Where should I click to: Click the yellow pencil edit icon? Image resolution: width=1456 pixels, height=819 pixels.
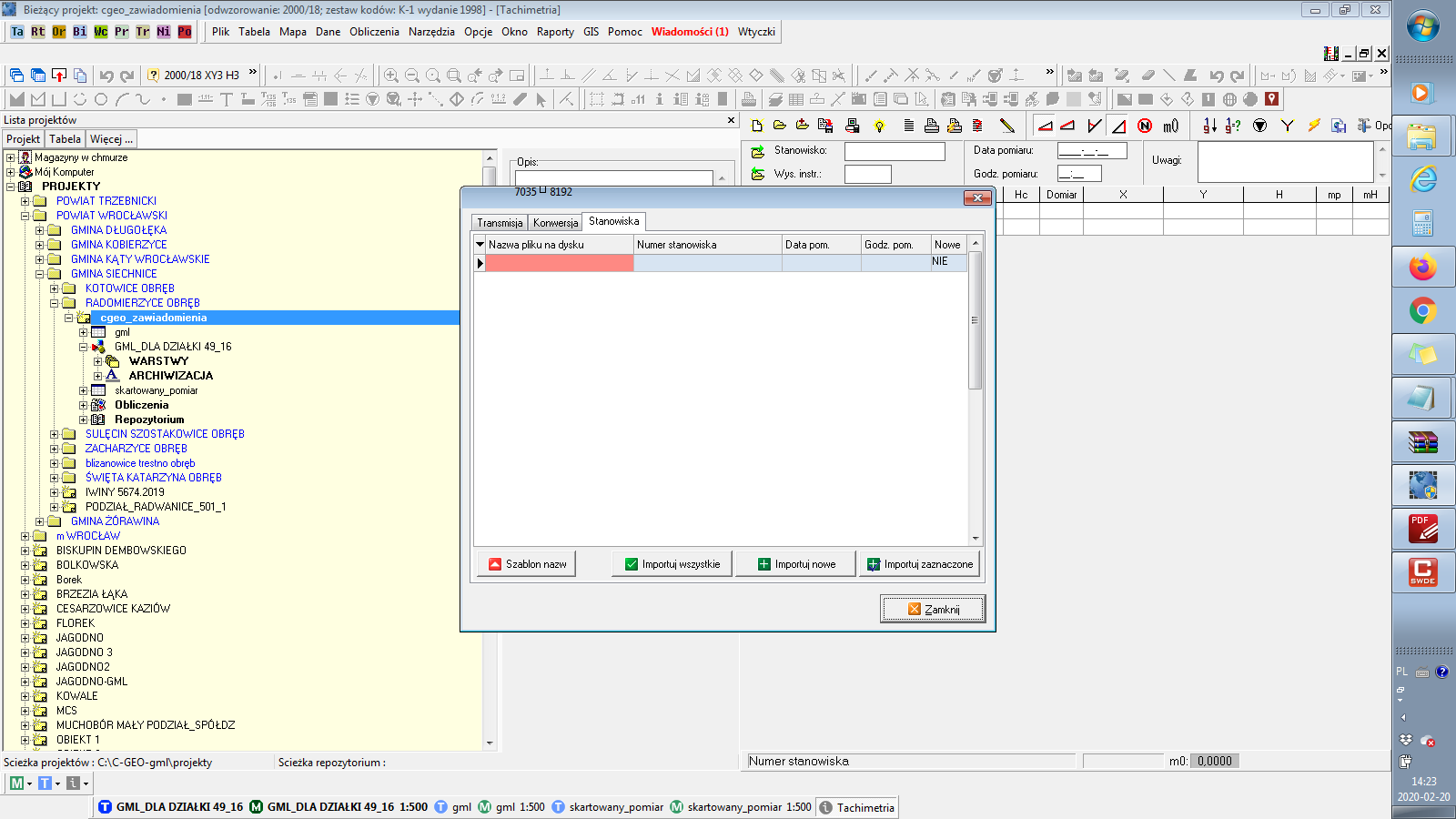coord(1006,126)
